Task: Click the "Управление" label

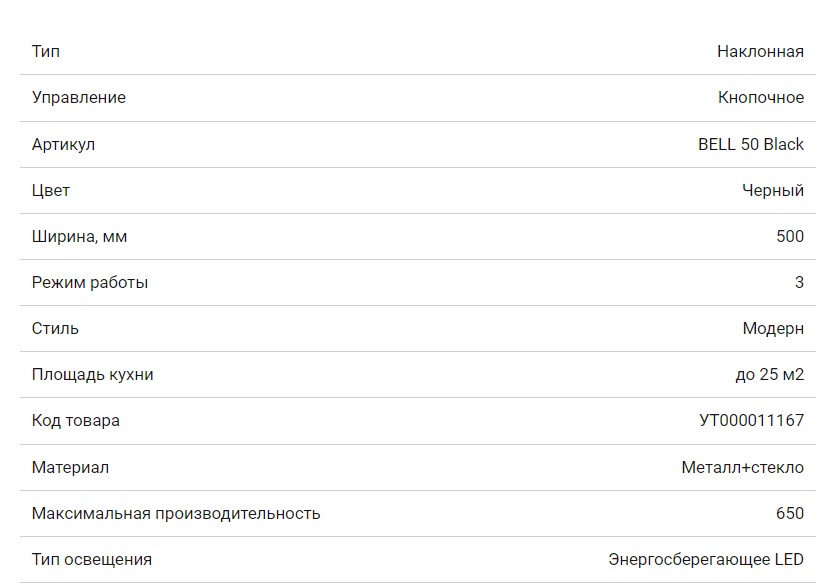Action: [79, 98]
